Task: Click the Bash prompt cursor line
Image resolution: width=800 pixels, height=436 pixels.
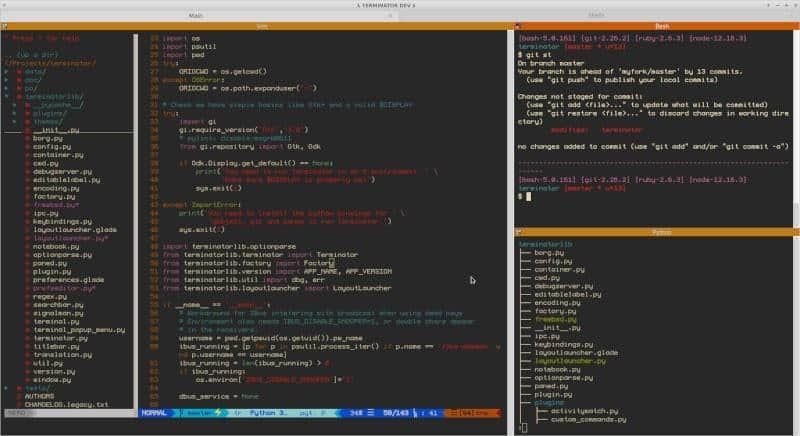Action: coord(530,196)
